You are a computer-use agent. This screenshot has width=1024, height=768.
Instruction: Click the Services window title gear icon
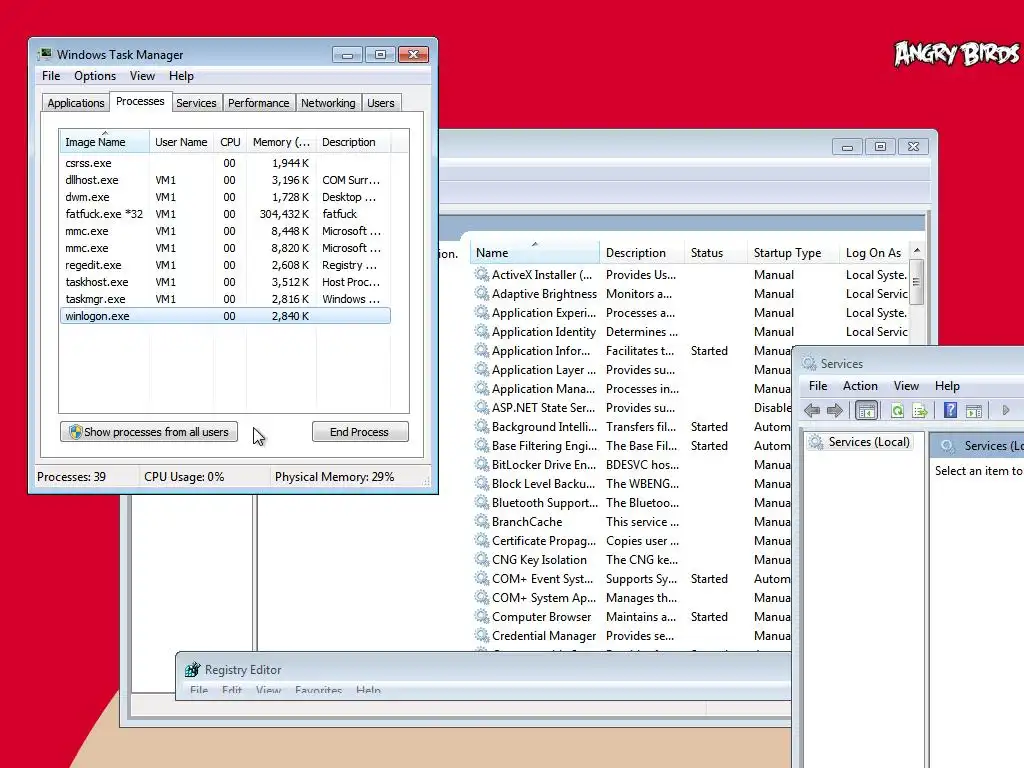tap(809, 363)
